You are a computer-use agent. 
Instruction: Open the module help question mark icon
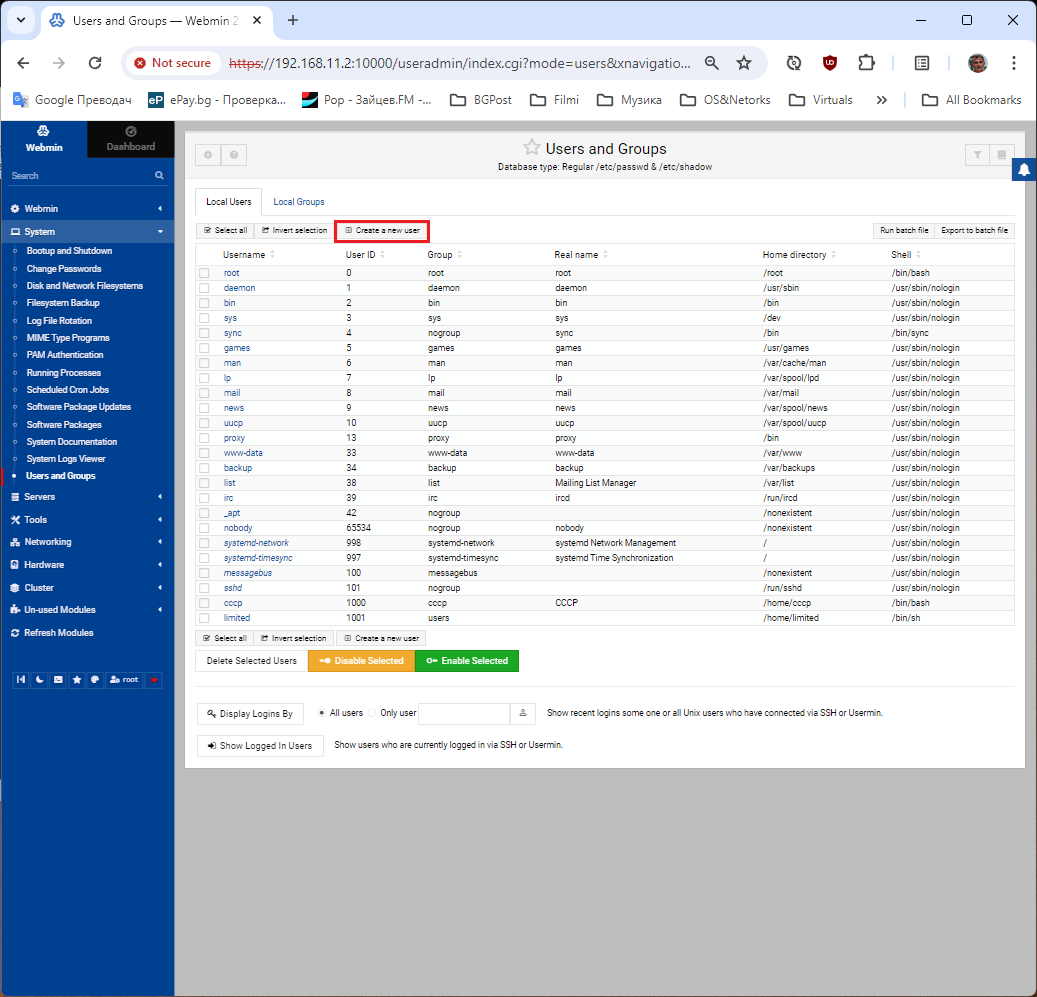pos(234,155)
